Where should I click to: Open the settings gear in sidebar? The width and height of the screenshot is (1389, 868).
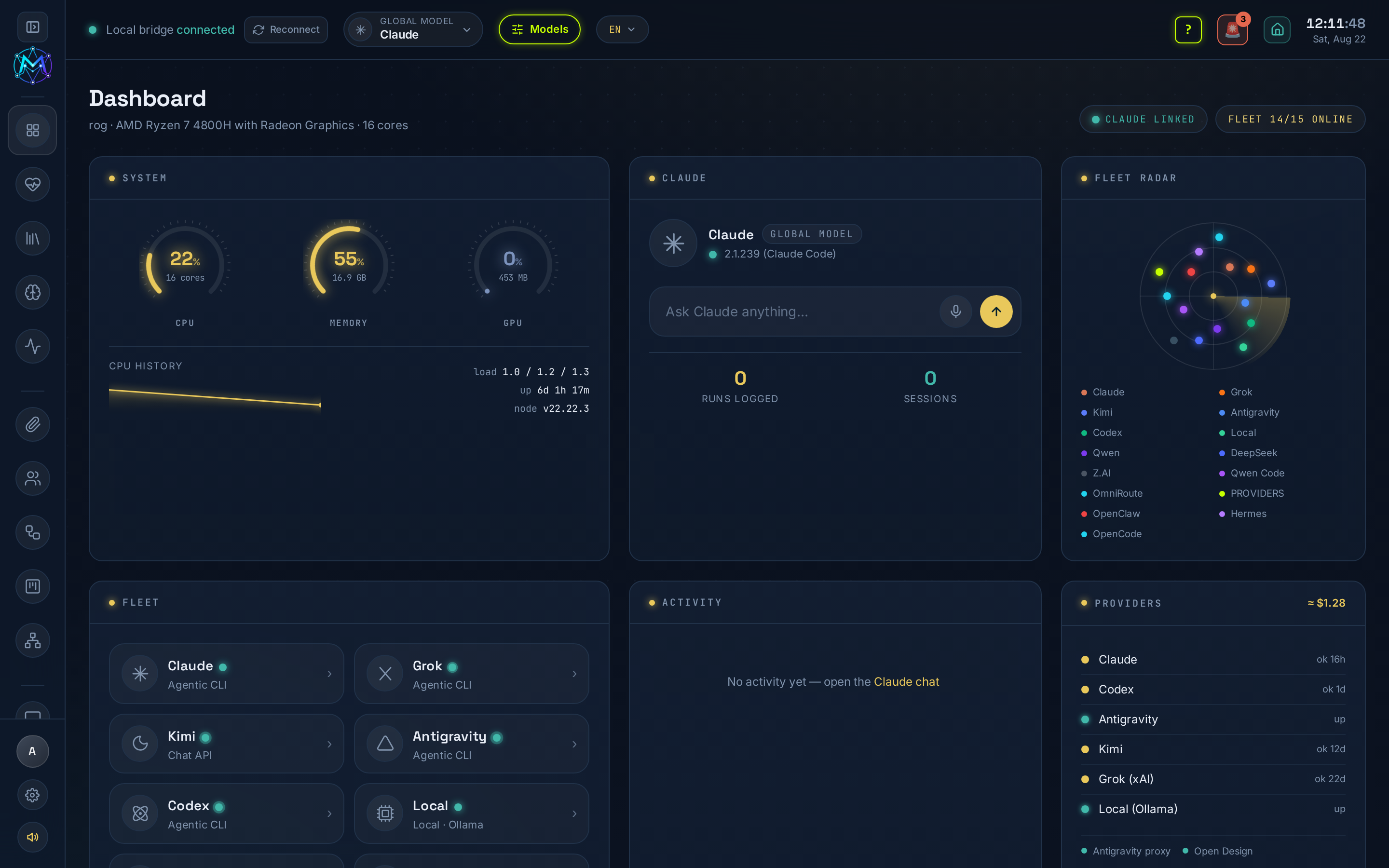pos(33,795)
